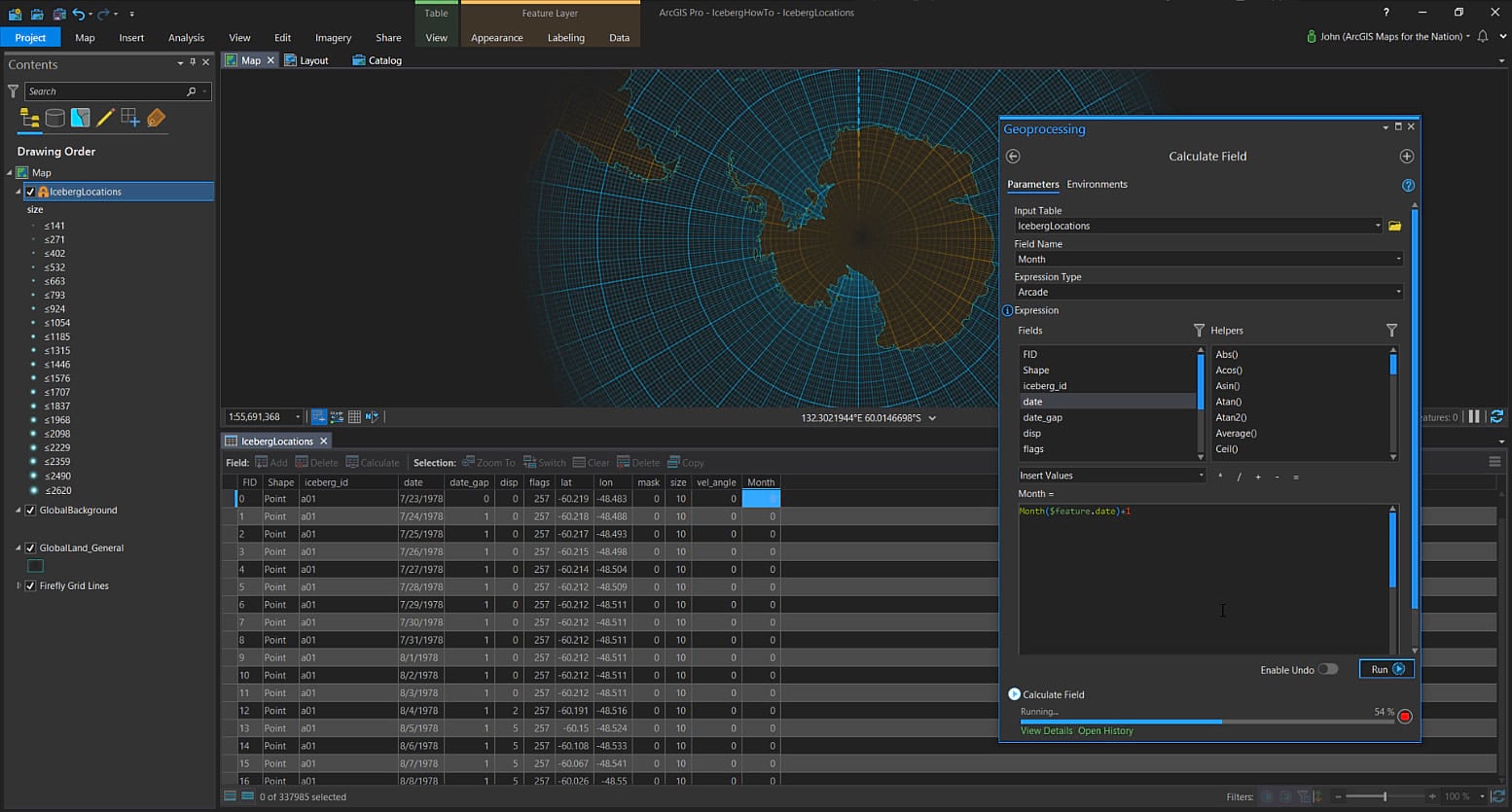
Task: Toggle the Firefly Grid Lines layer checkbox
Action: 30,586
